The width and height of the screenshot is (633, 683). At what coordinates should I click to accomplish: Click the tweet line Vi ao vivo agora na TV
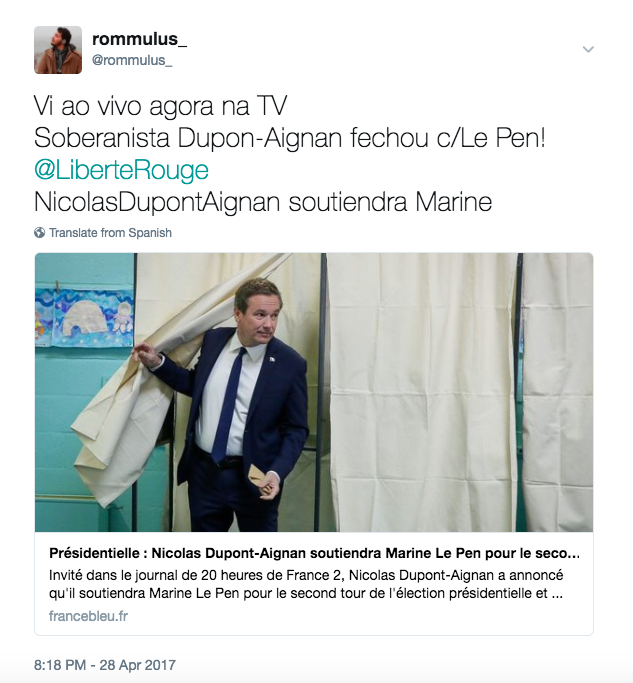[x=160, y=106]
